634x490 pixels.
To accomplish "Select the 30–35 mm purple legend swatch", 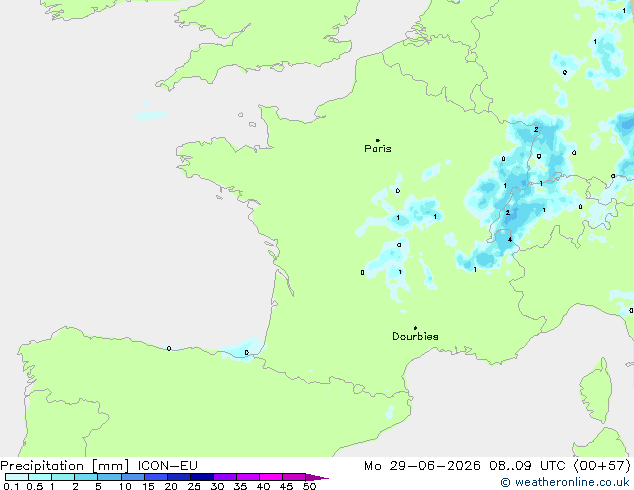I will tap(225, 477).
